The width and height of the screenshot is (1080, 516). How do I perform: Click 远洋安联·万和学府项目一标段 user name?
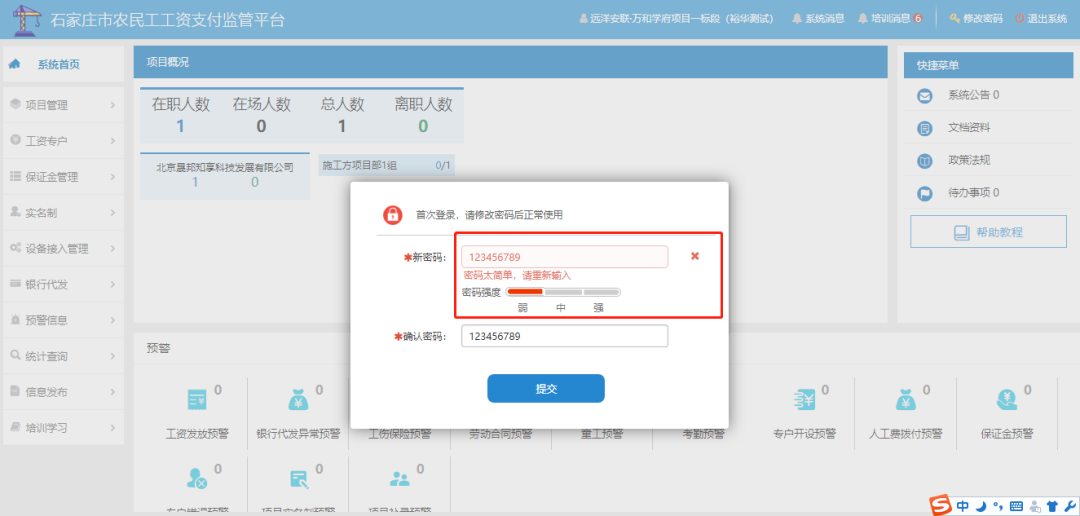[681, 19]
